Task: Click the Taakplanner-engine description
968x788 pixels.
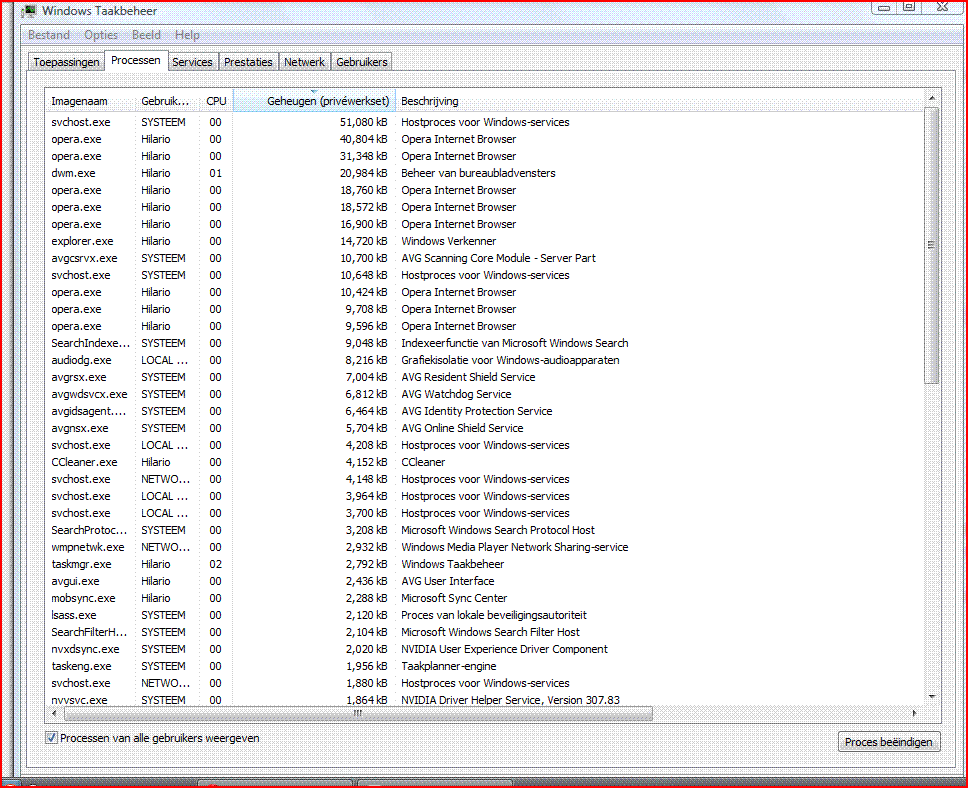Action: click(x=448, y=666)
